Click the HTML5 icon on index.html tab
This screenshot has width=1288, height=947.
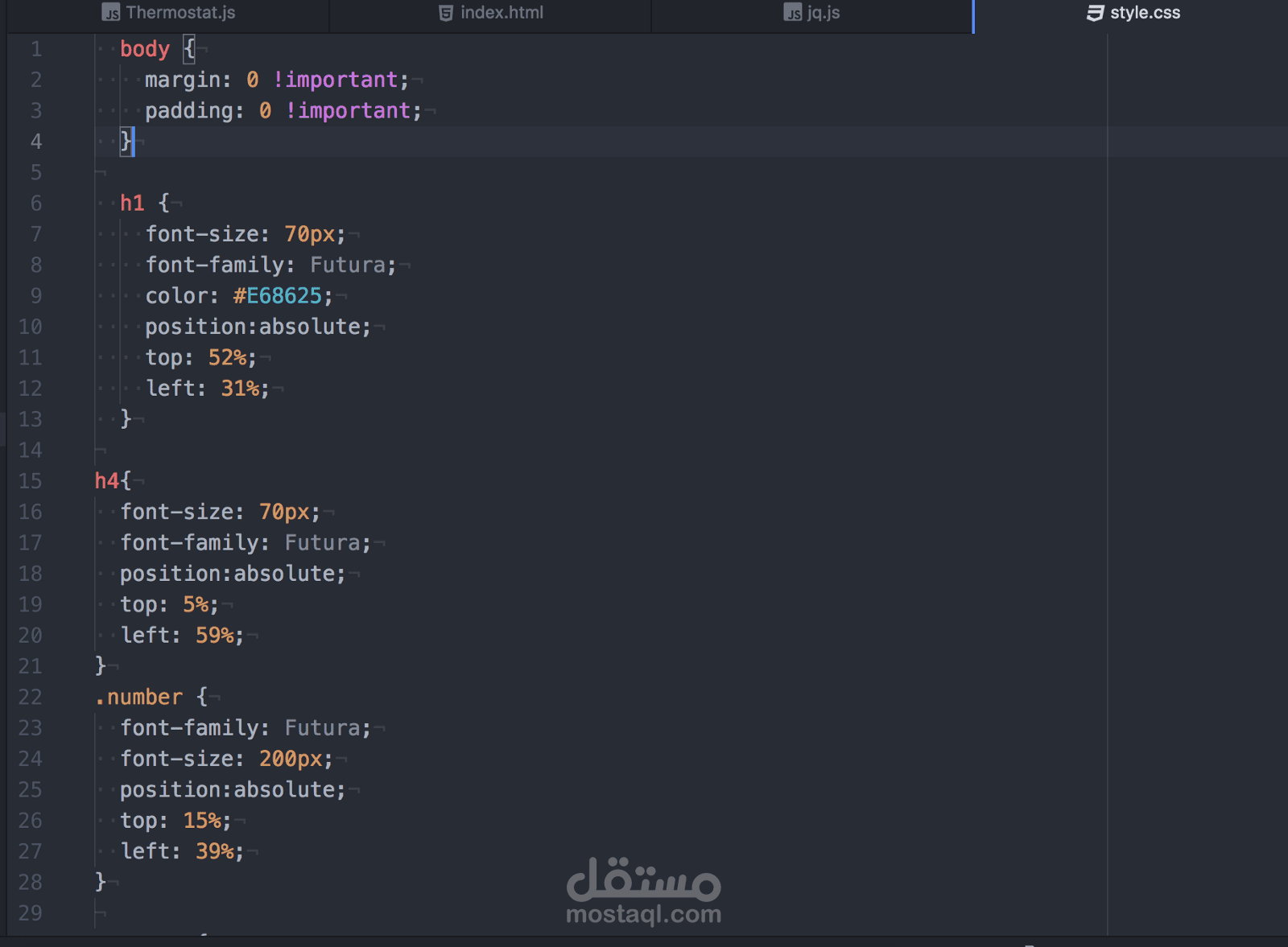(x=446, y=13)
